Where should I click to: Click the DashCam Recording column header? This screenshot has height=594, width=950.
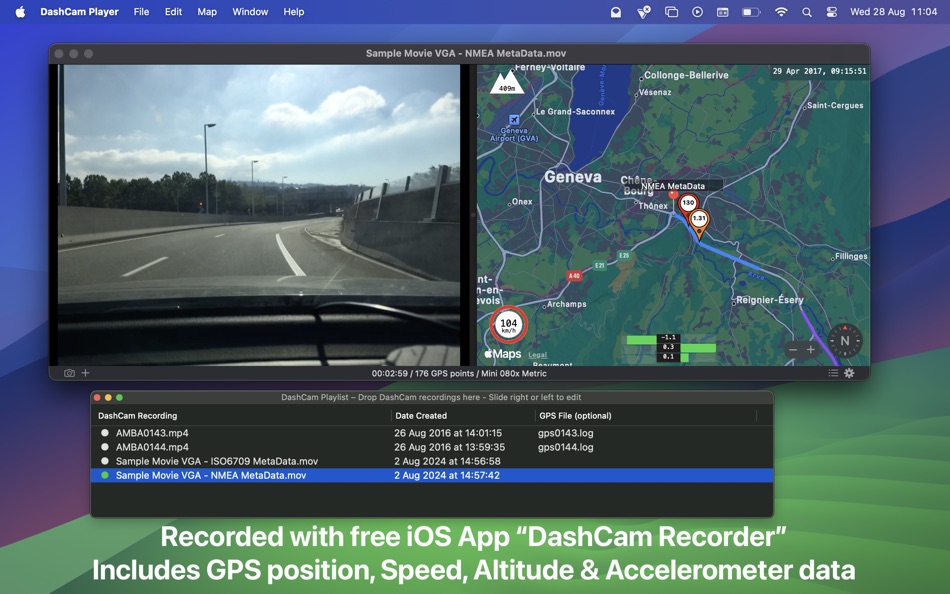(x=138, y=416)
